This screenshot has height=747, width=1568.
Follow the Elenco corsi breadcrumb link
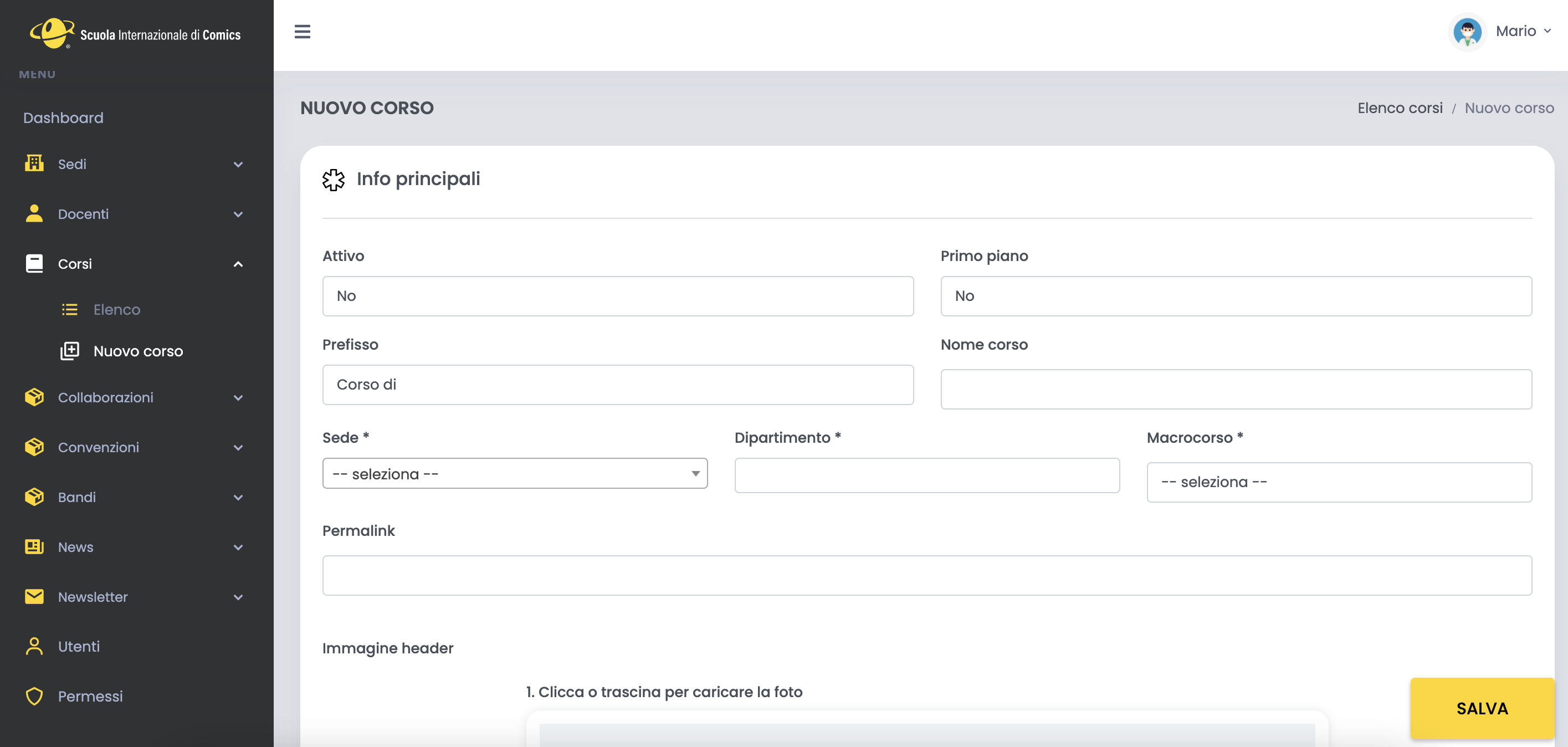[1400, 108]
